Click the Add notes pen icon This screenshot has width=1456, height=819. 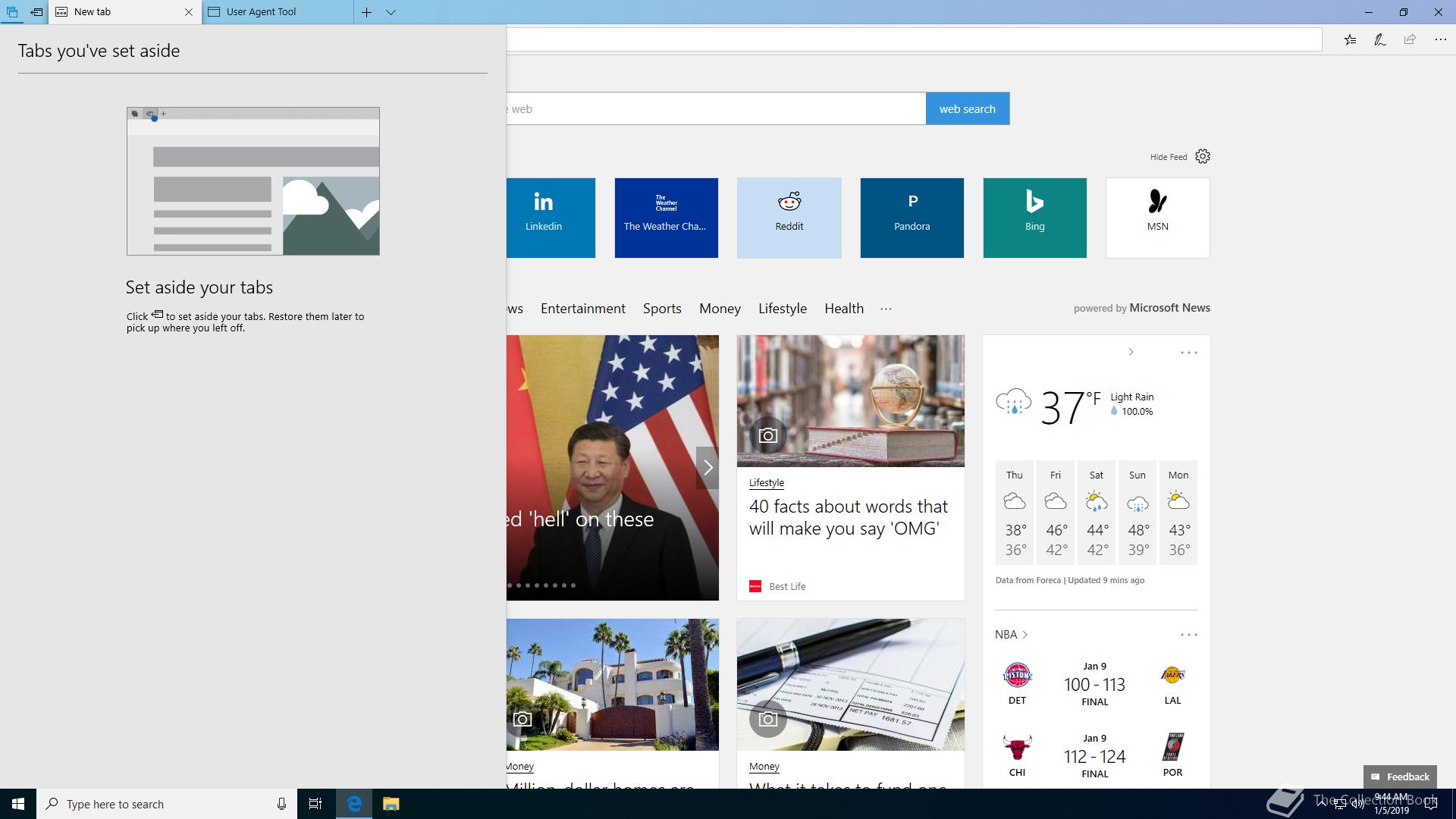point(1380,39)
